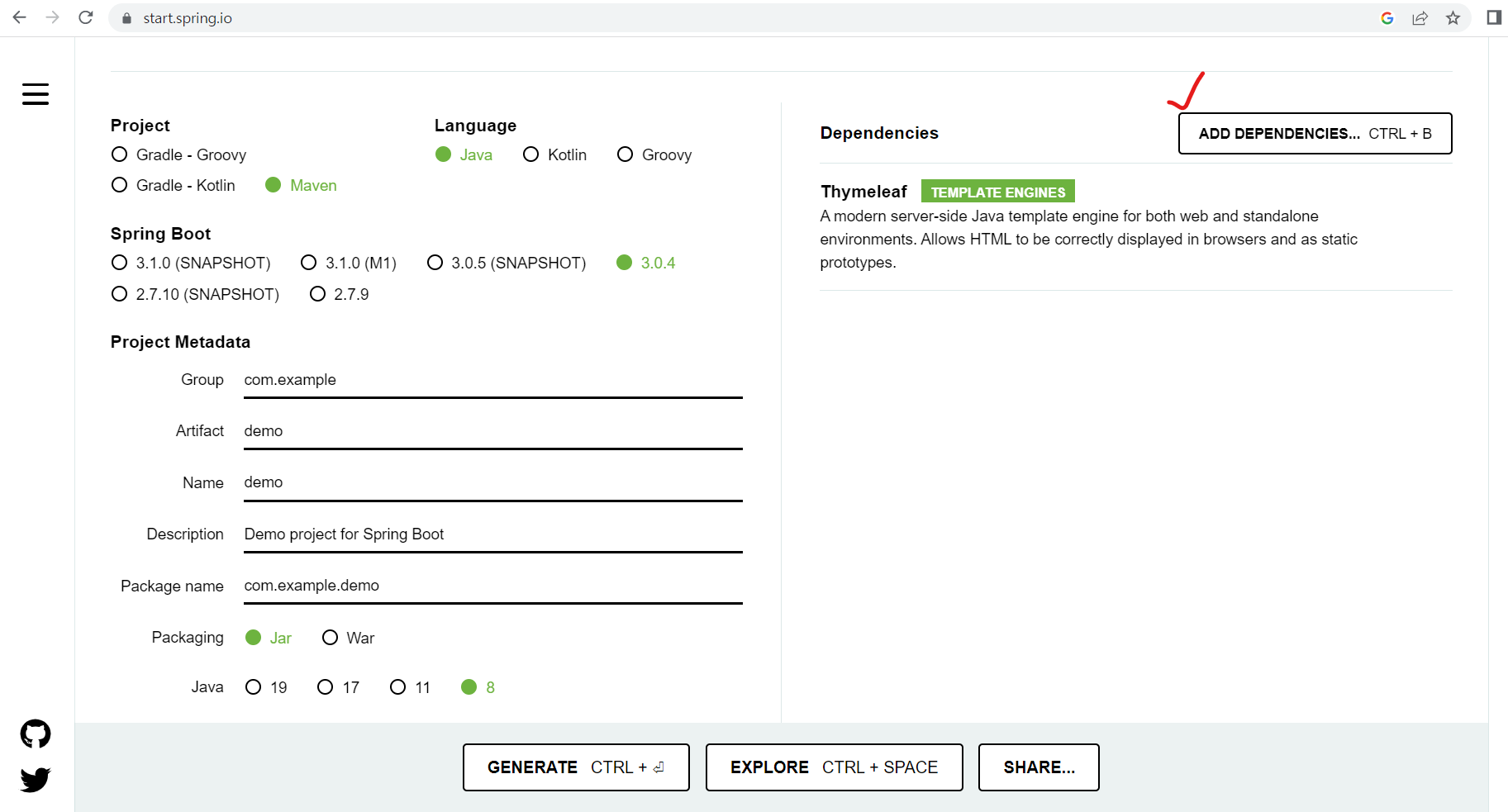Toggle the browser side panel icon
Image resolution: width=1508 pixels, height=812 pixels.
(x=1494, y=17)
